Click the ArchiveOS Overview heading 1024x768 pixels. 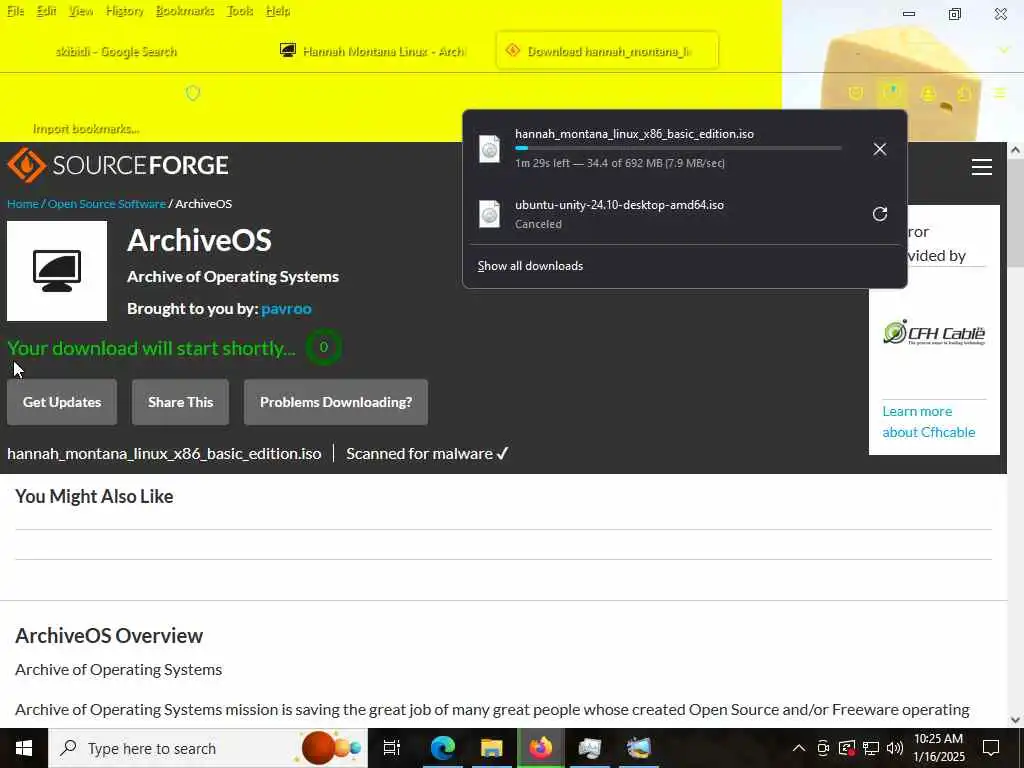pyautogui.click(x=109, y=635)
